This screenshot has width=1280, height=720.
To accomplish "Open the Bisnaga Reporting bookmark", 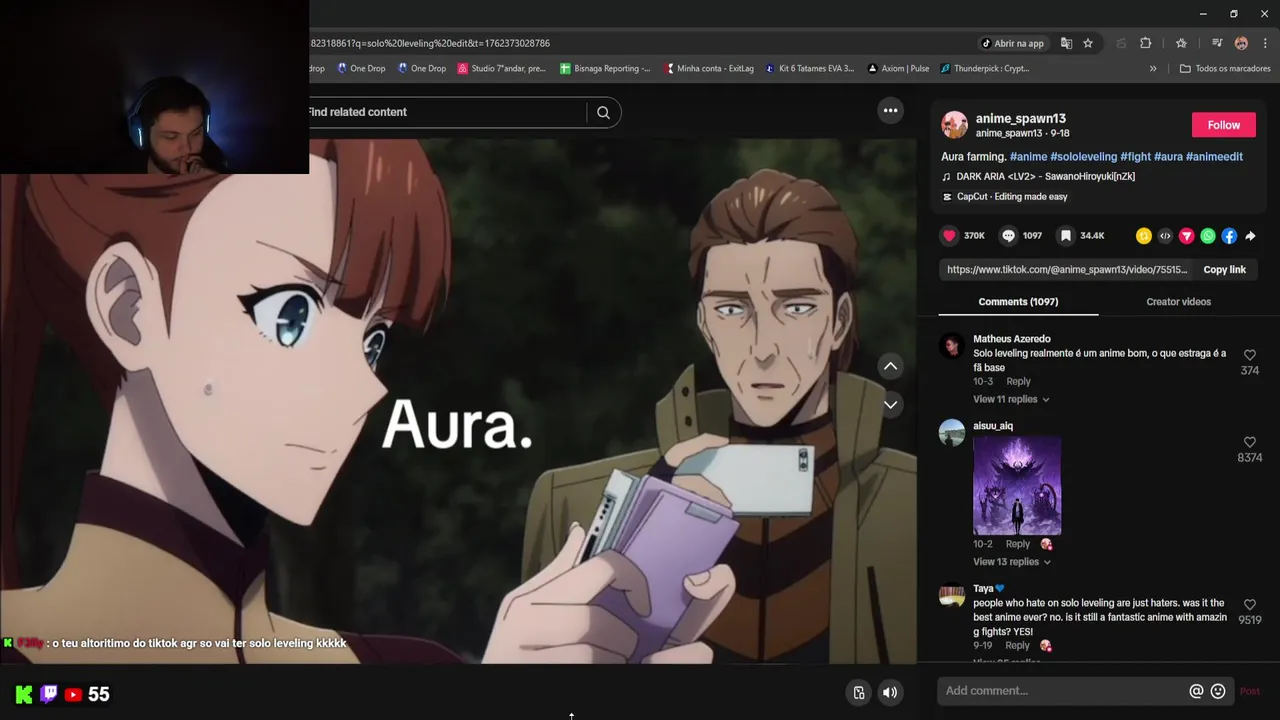I will coord(604,69).
